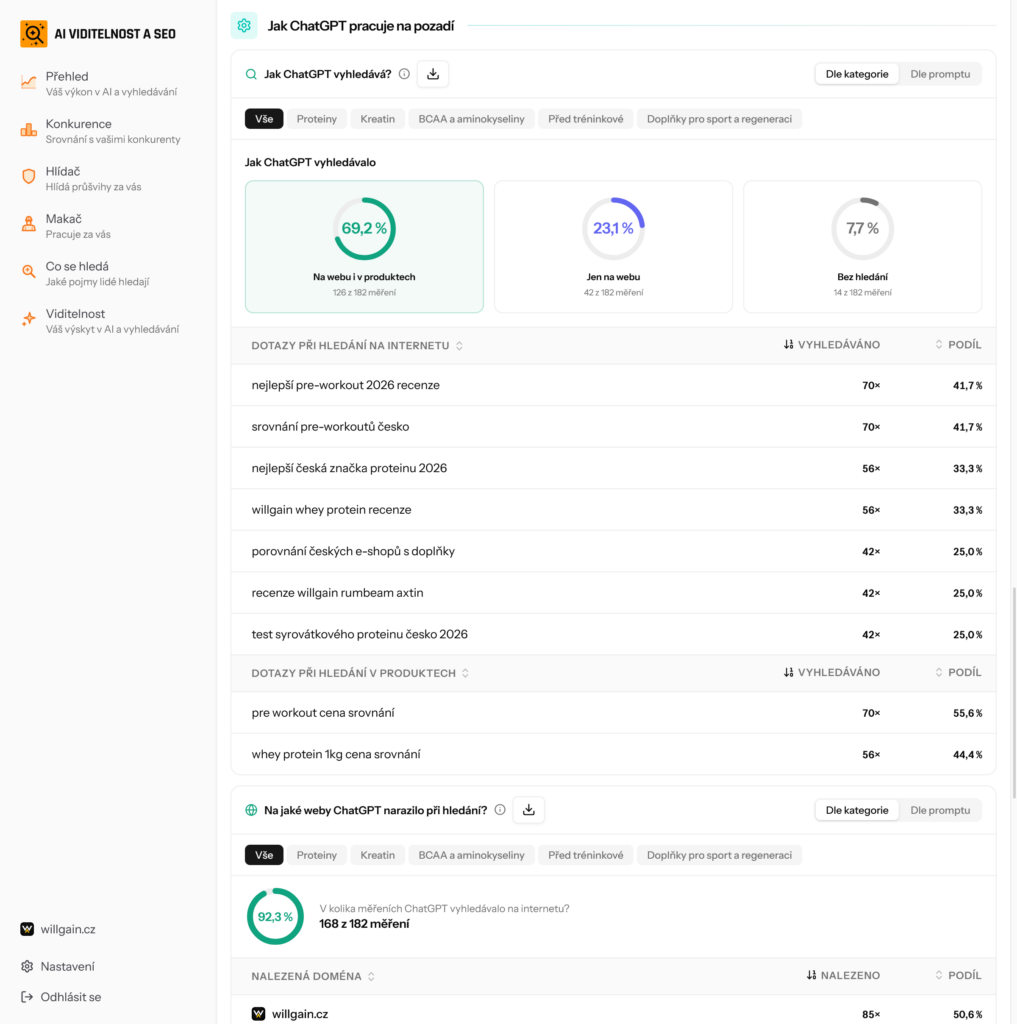Select Vše filter in search section

point(264,119)
